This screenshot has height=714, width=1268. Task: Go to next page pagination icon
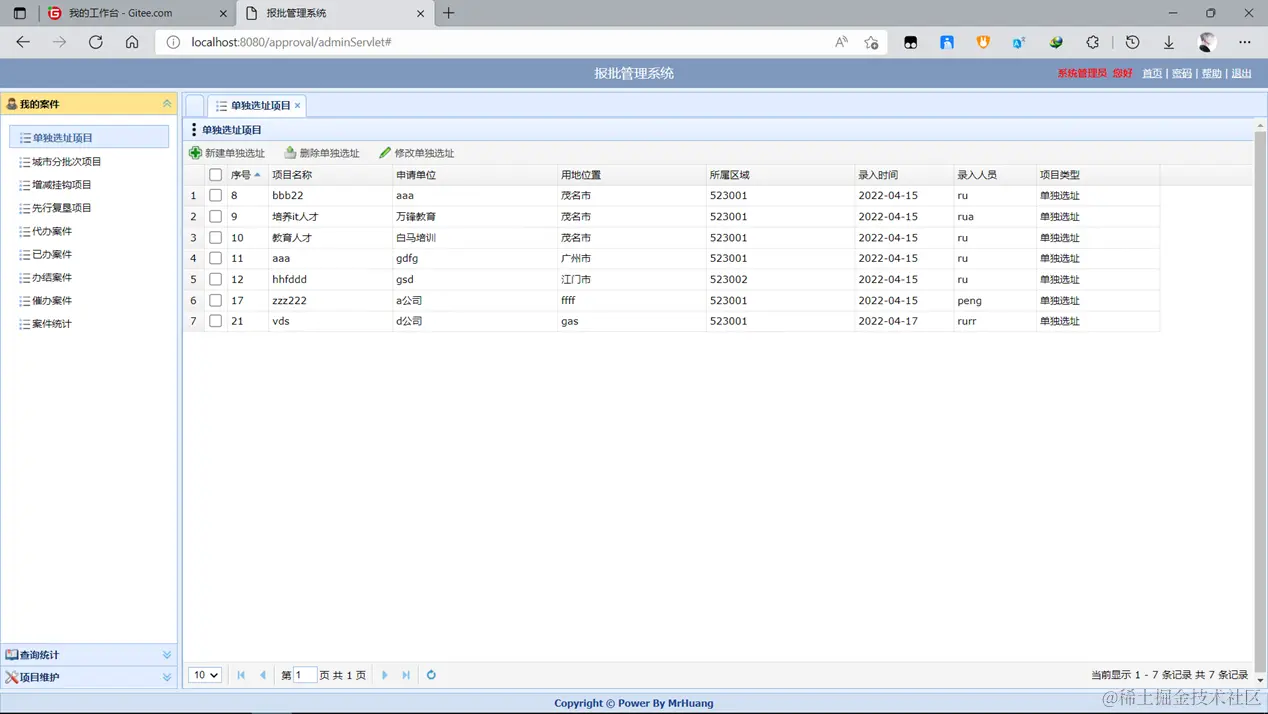point(385,675)
